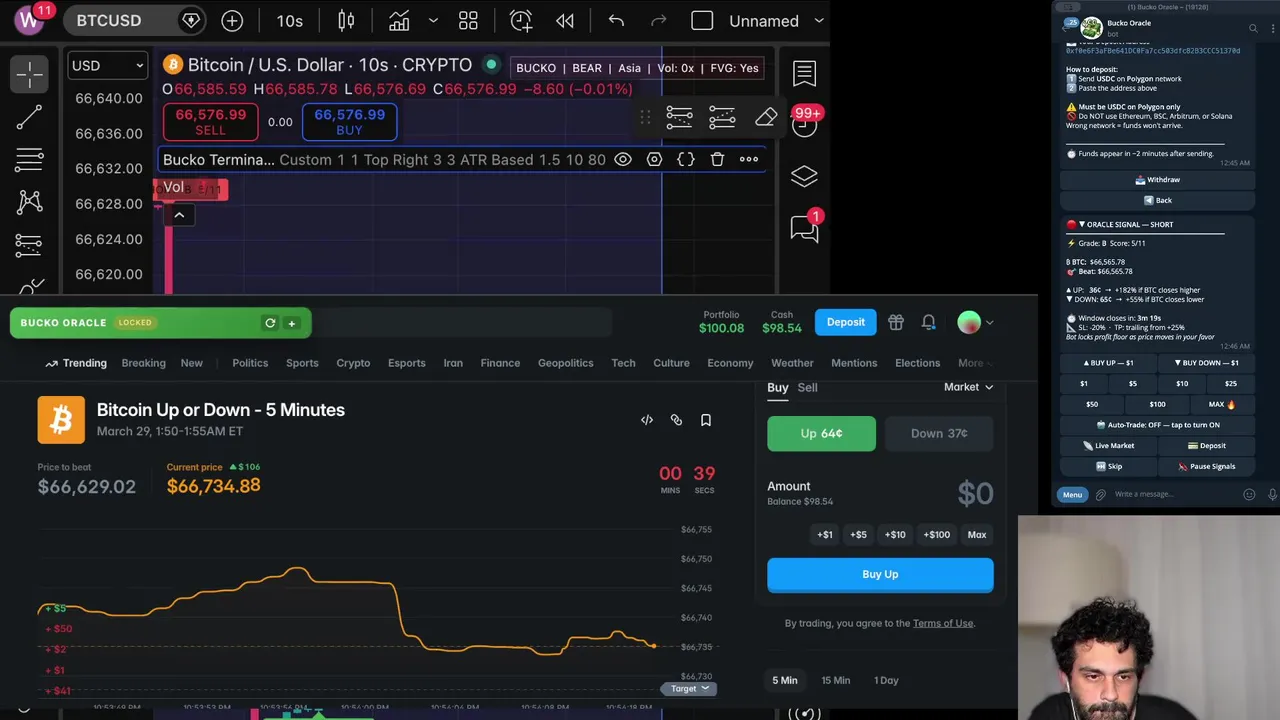Open the USD currency dropdown

(x=108, y=66)
